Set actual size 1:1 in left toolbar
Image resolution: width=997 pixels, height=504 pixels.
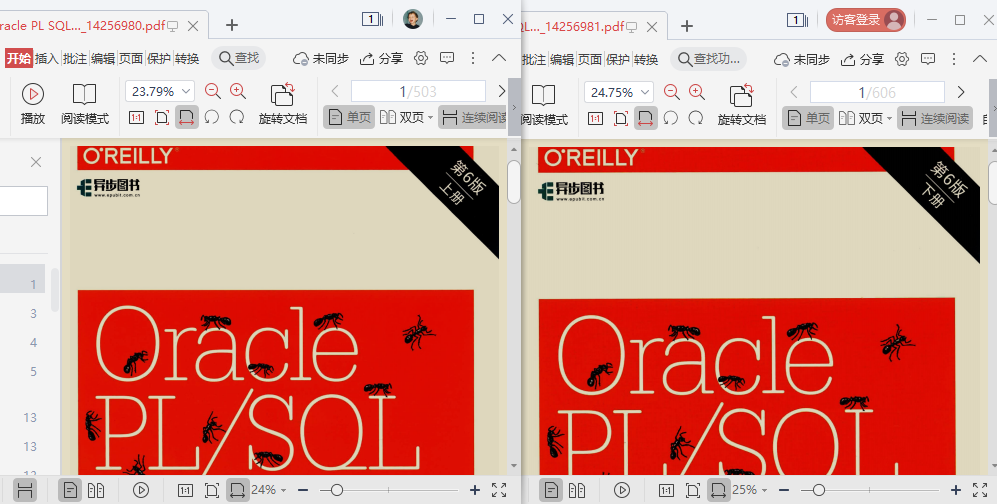136,118
